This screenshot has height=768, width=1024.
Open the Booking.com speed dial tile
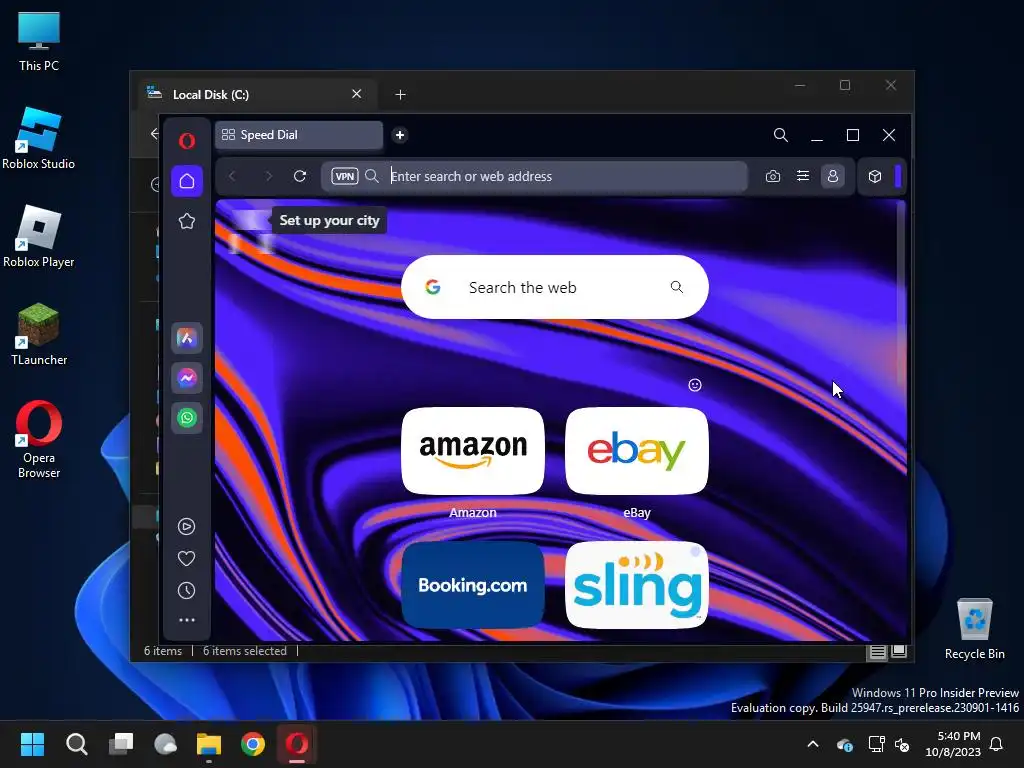(473, 584)
